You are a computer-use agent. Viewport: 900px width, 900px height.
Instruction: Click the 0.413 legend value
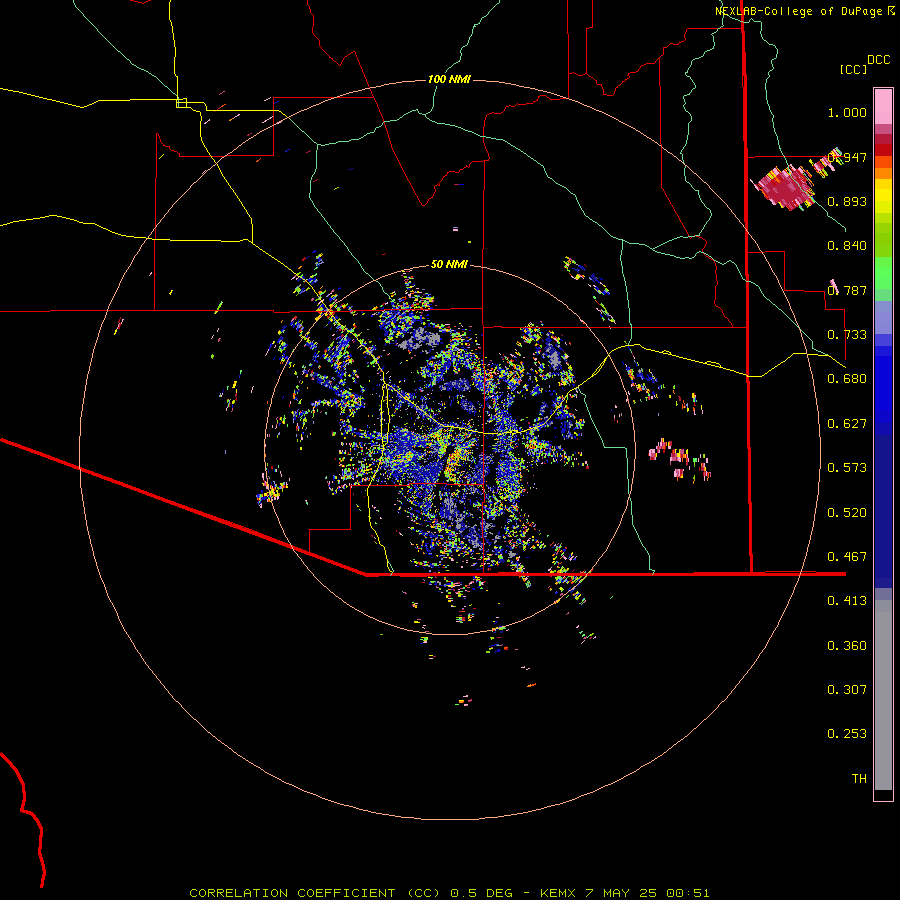847,601
